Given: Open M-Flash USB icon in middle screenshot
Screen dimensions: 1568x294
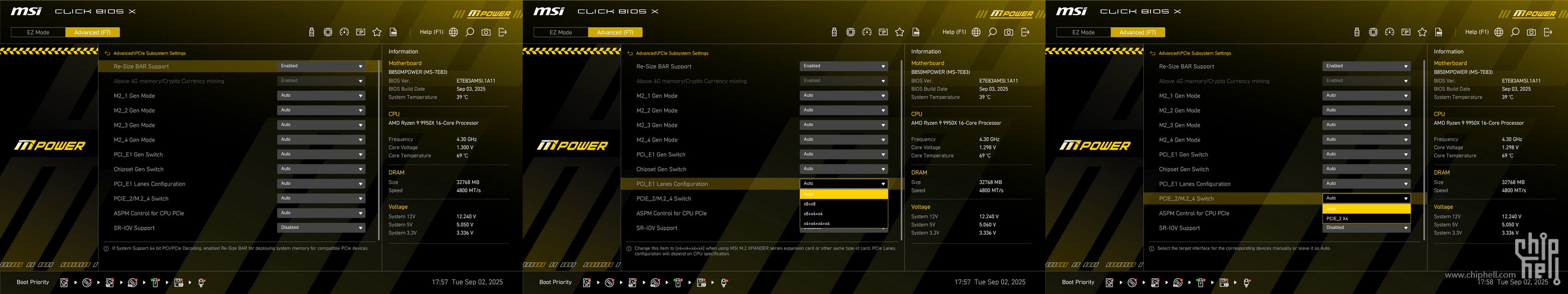Looking at the screenshot, I should point(835,32).
